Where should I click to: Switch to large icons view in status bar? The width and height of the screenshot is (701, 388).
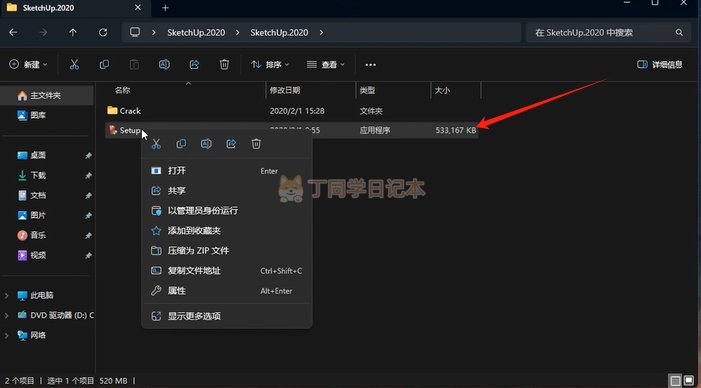click(689, 381)
